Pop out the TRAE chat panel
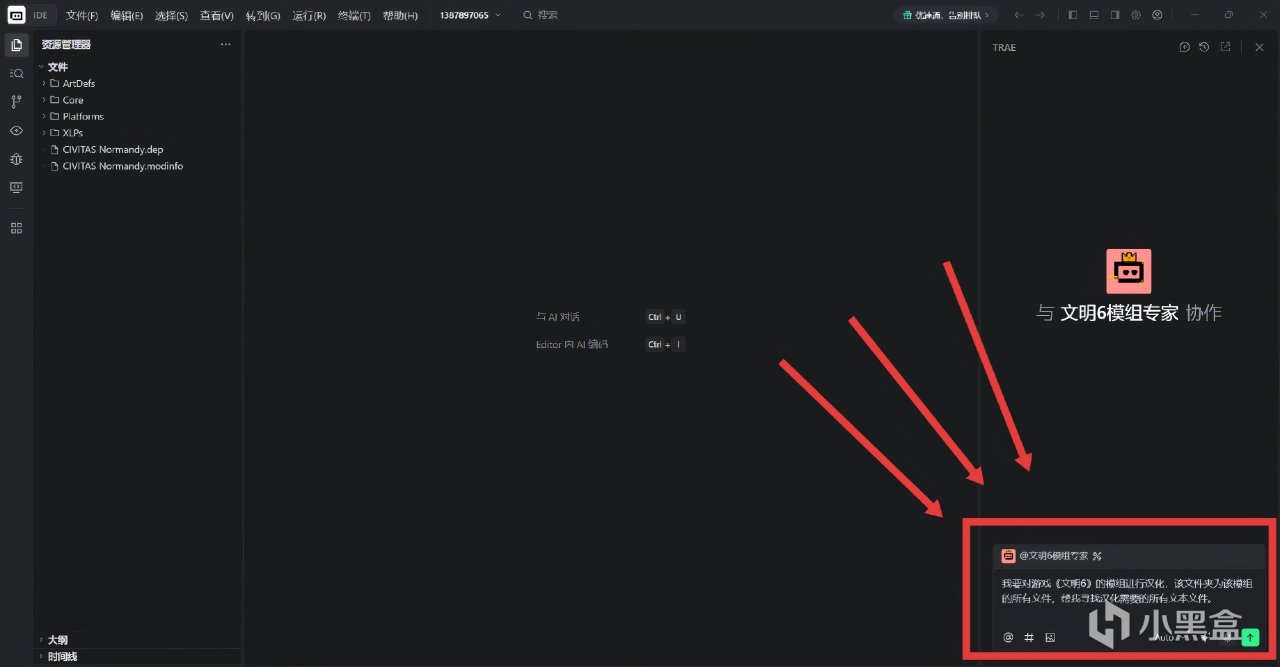The image size is (1280, 667). [x=1225, y=47]
